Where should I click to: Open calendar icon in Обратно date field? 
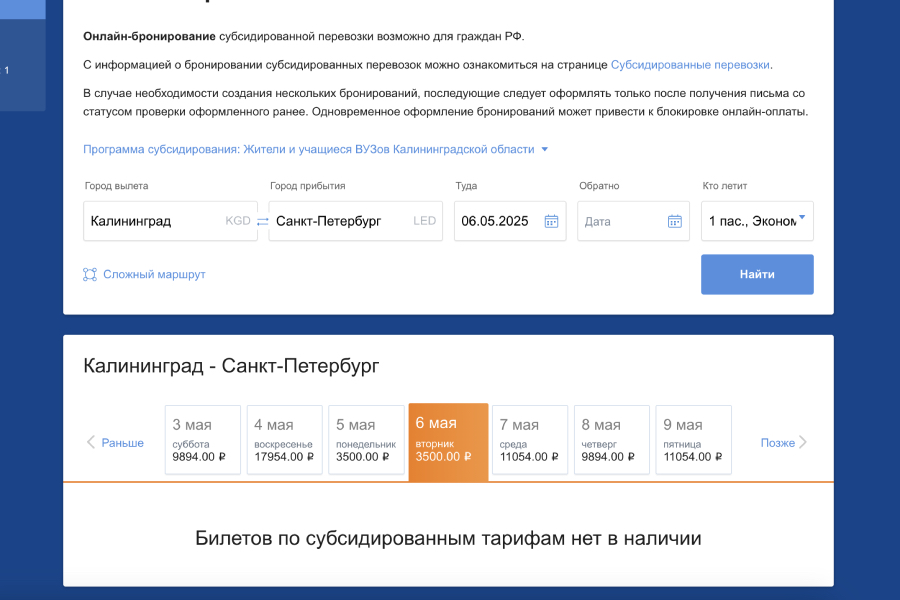[x=674, y=221]
